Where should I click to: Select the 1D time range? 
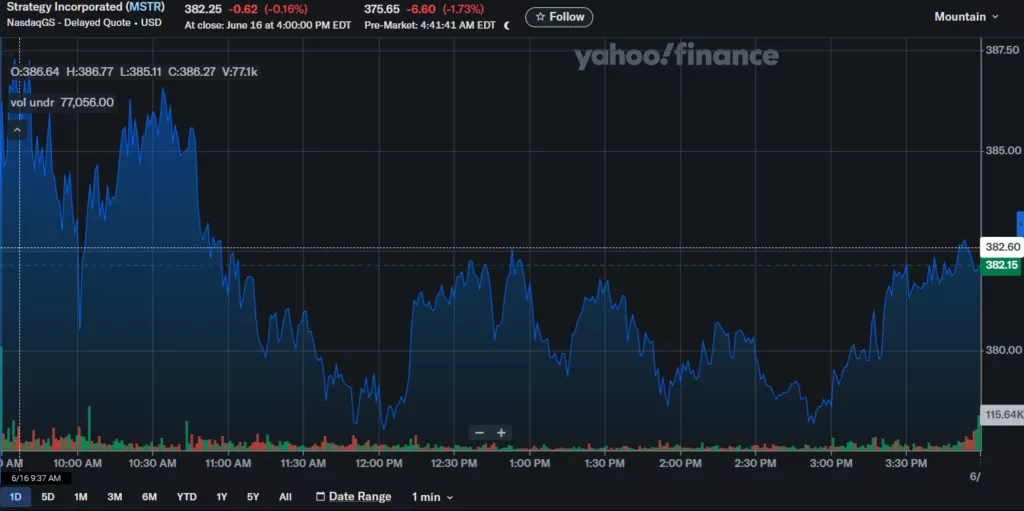(16, 497)
